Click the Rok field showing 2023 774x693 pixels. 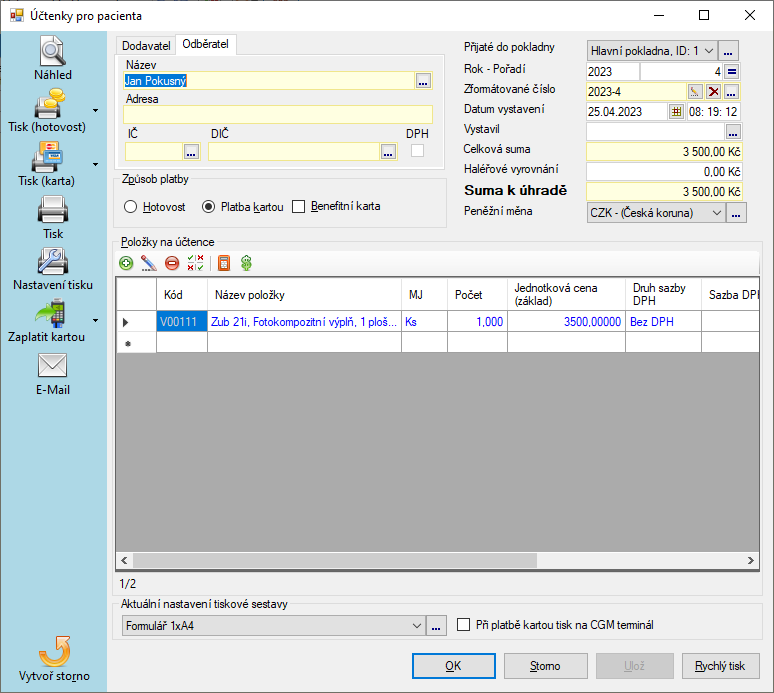(x=613, y=72)
